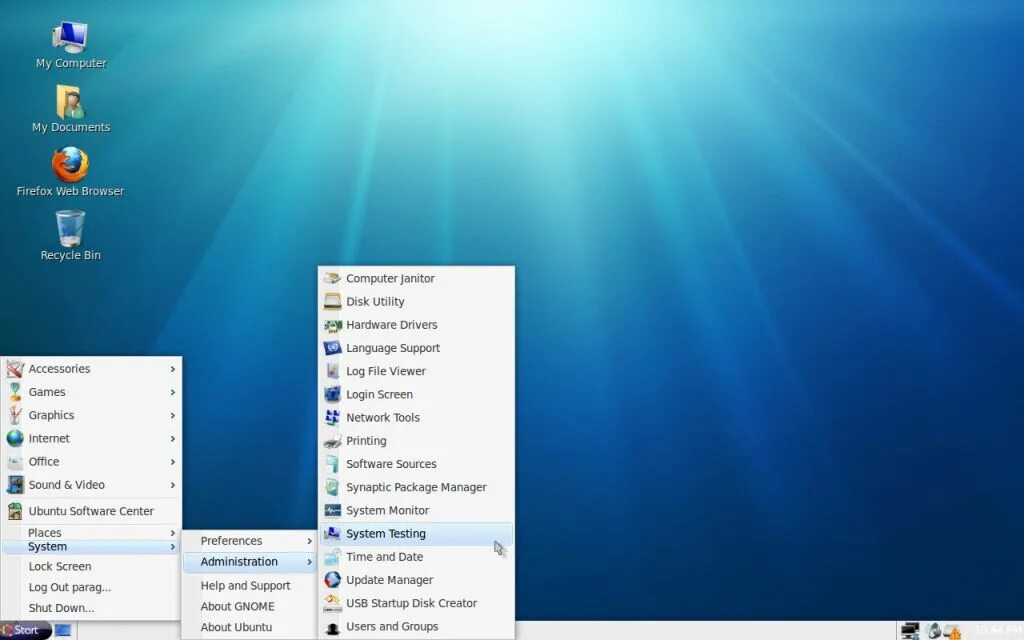Expand Internet submenu arrow
The image size is (1024, 640).
pyautogui.click(x=172, y=438)
